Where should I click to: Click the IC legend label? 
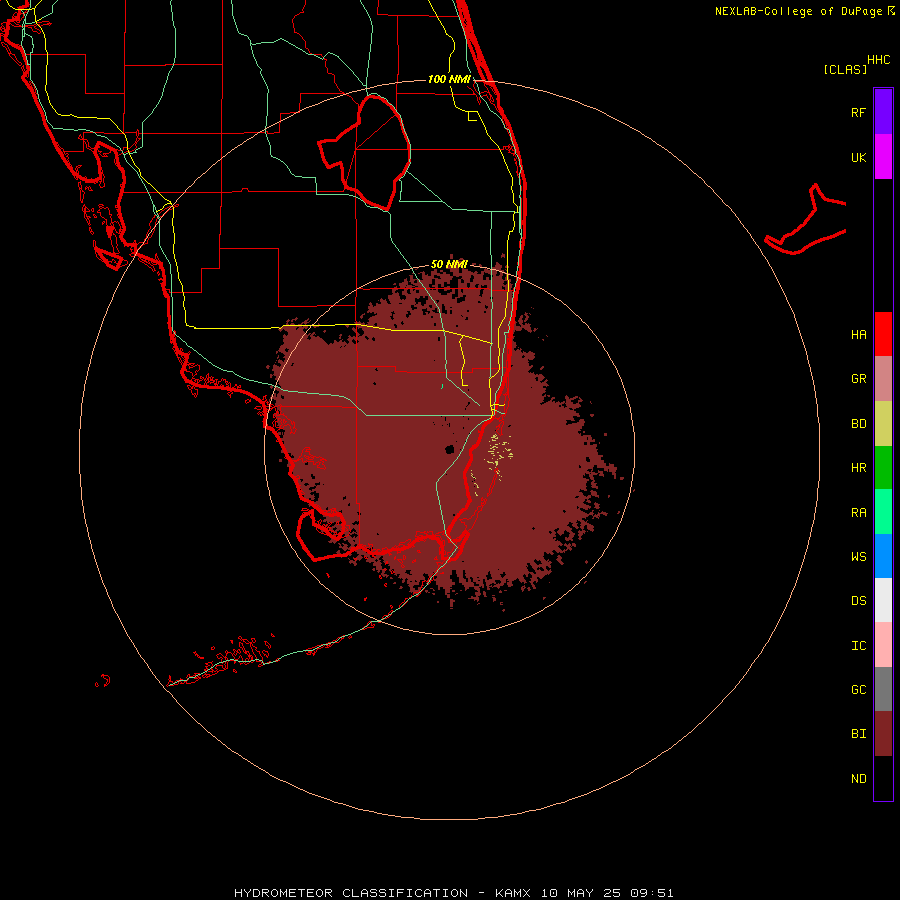858,646
